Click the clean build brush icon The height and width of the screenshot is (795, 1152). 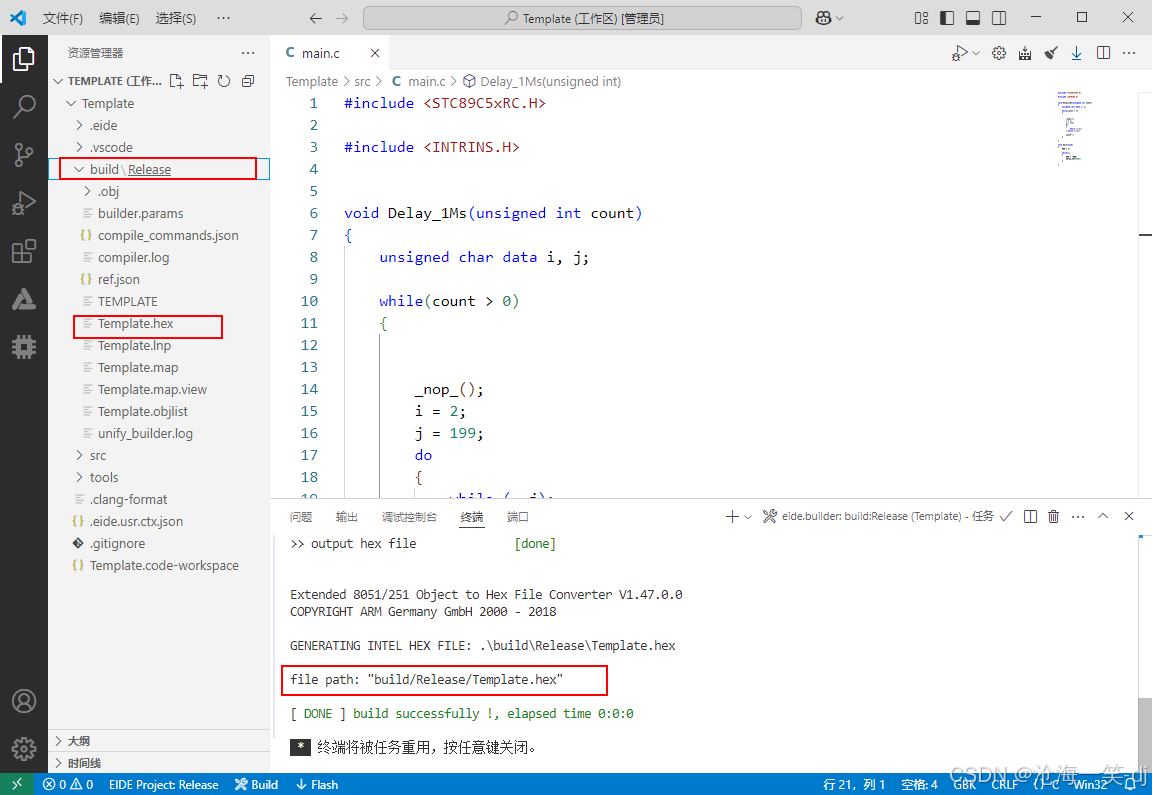[1051, 53]
